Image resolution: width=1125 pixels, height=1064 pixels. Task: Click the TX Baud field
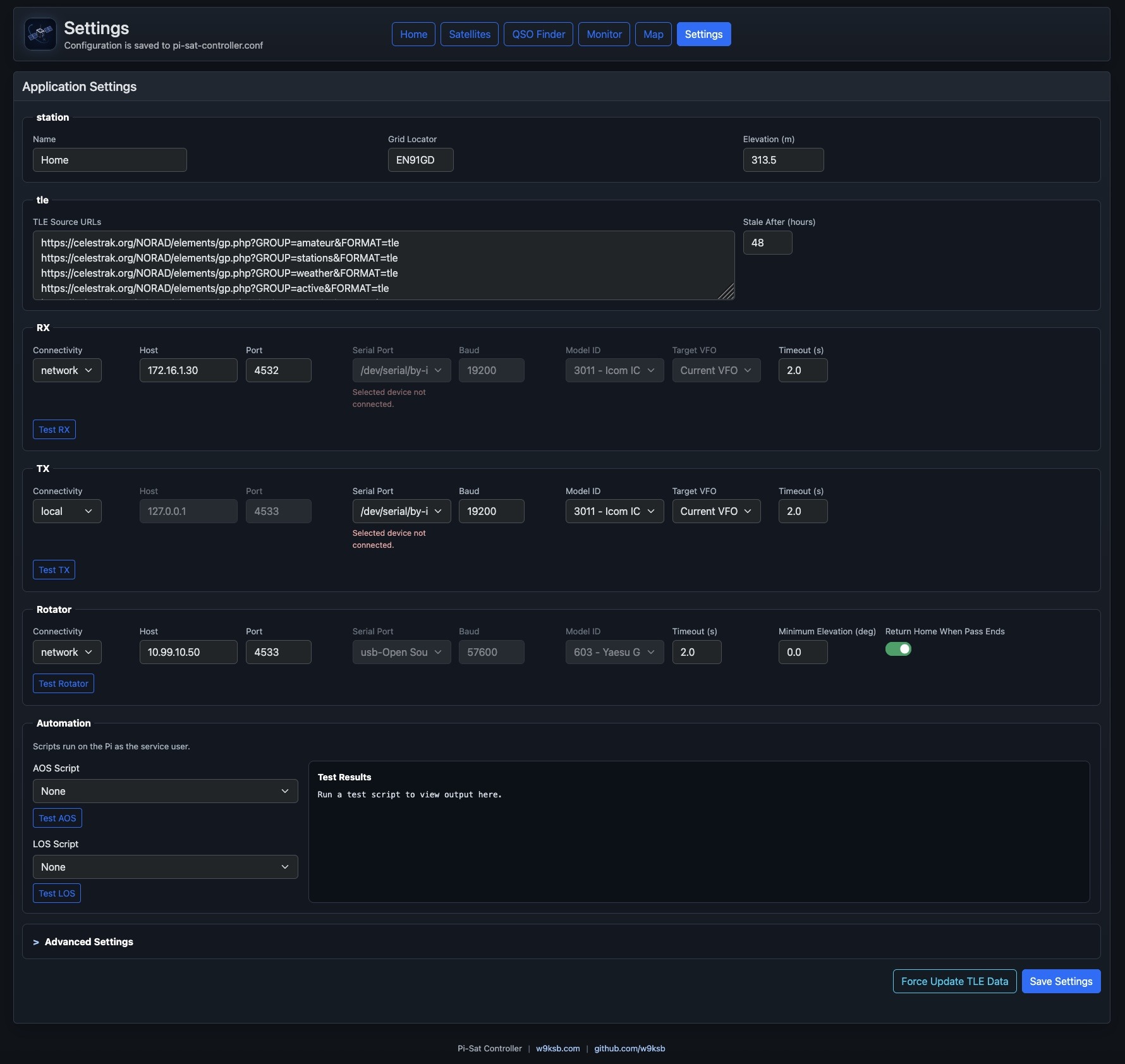[492, 511]
